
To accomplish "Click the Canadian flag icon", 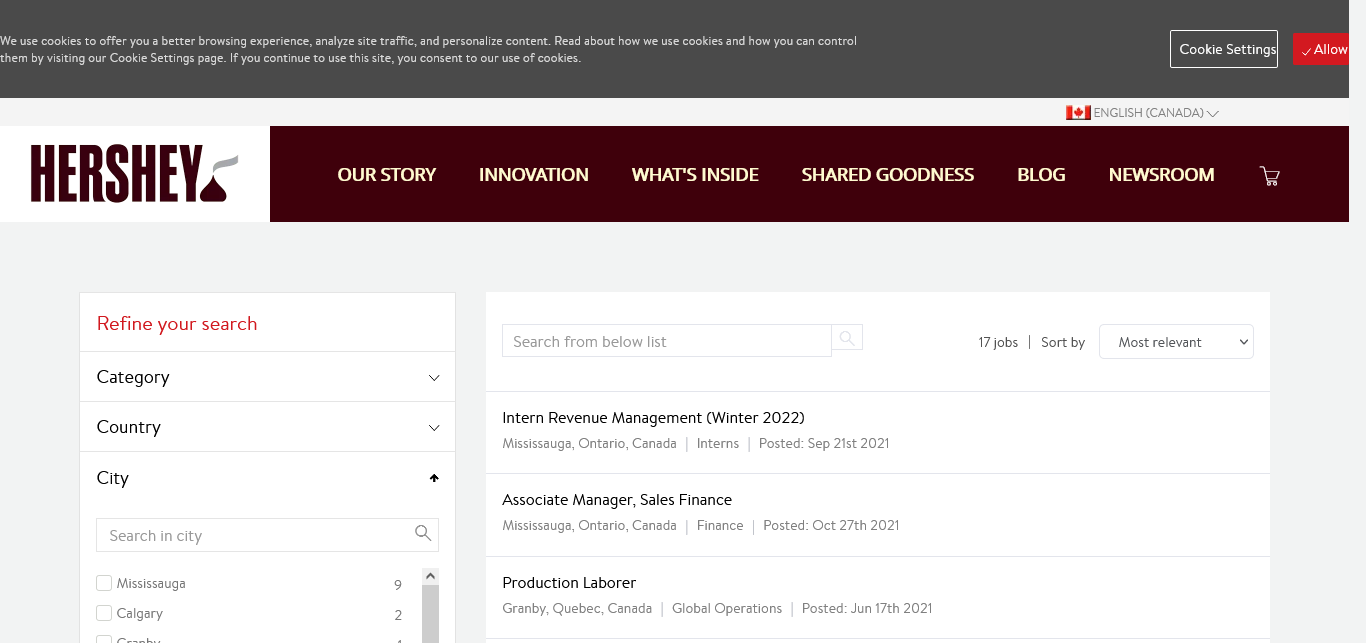I will click(1077, 113).
